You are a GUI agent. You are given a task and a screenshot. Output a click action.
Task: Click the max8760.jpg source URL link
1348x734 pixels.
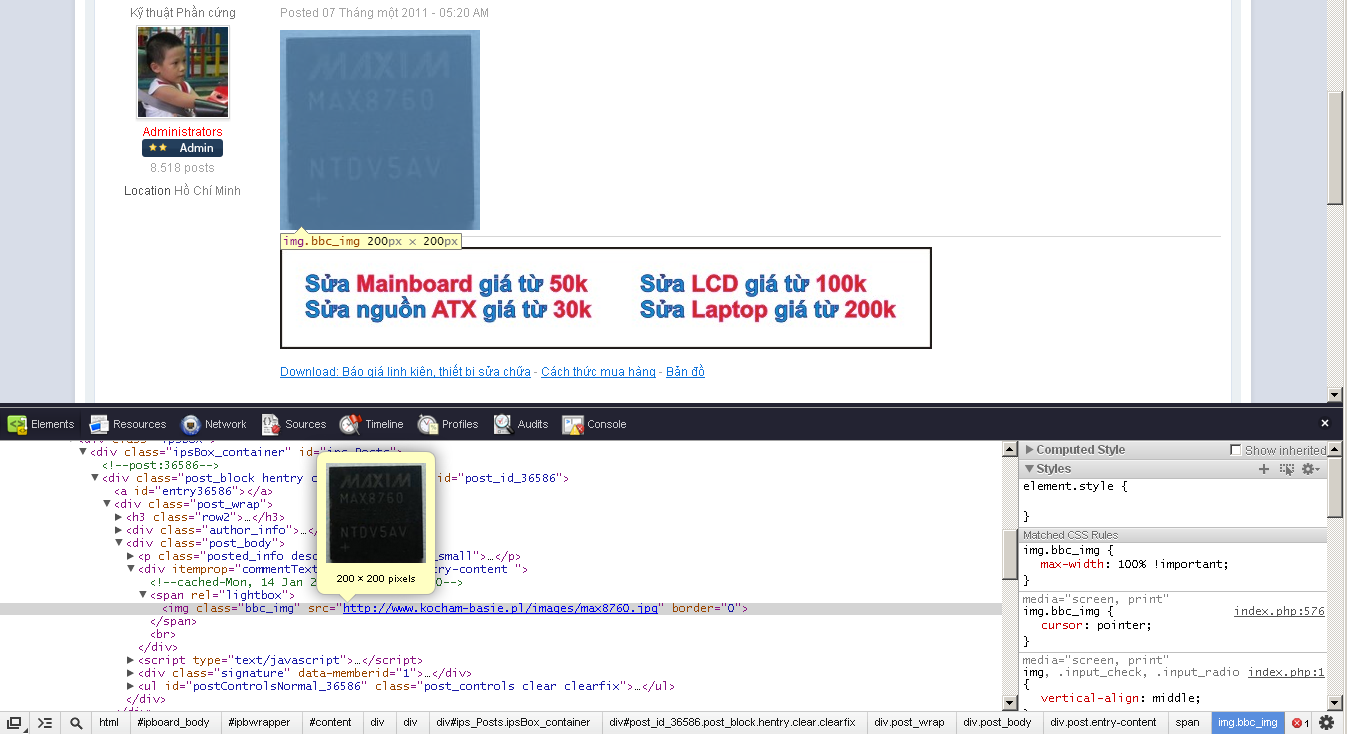click(501, 608)
